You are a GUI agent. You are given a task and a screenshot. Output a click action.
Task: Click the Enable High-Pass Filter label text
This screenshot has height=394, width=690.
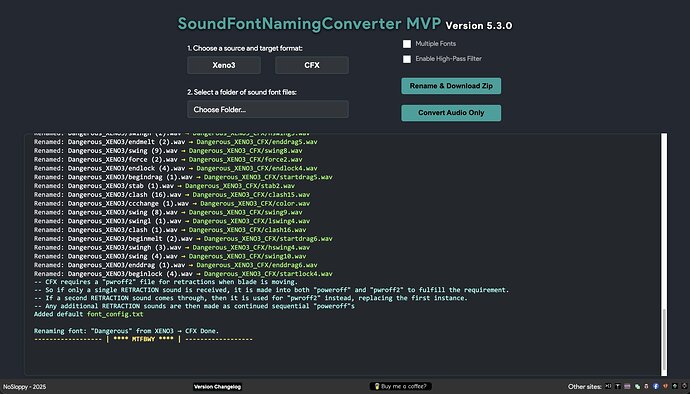[x=448, y=59]
